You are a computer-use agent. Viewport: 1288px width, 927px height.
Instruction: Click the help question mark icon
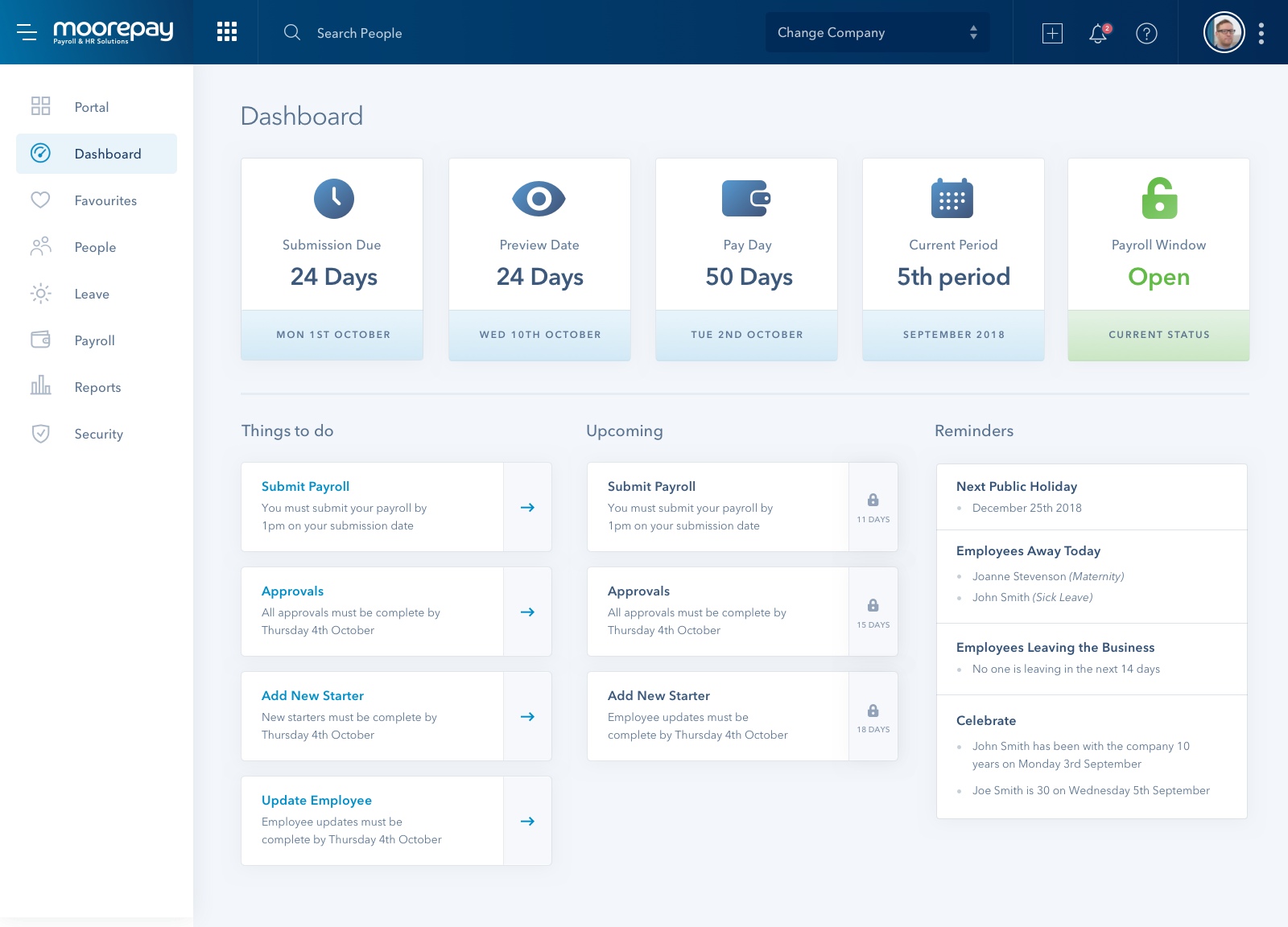[1146, 33]
